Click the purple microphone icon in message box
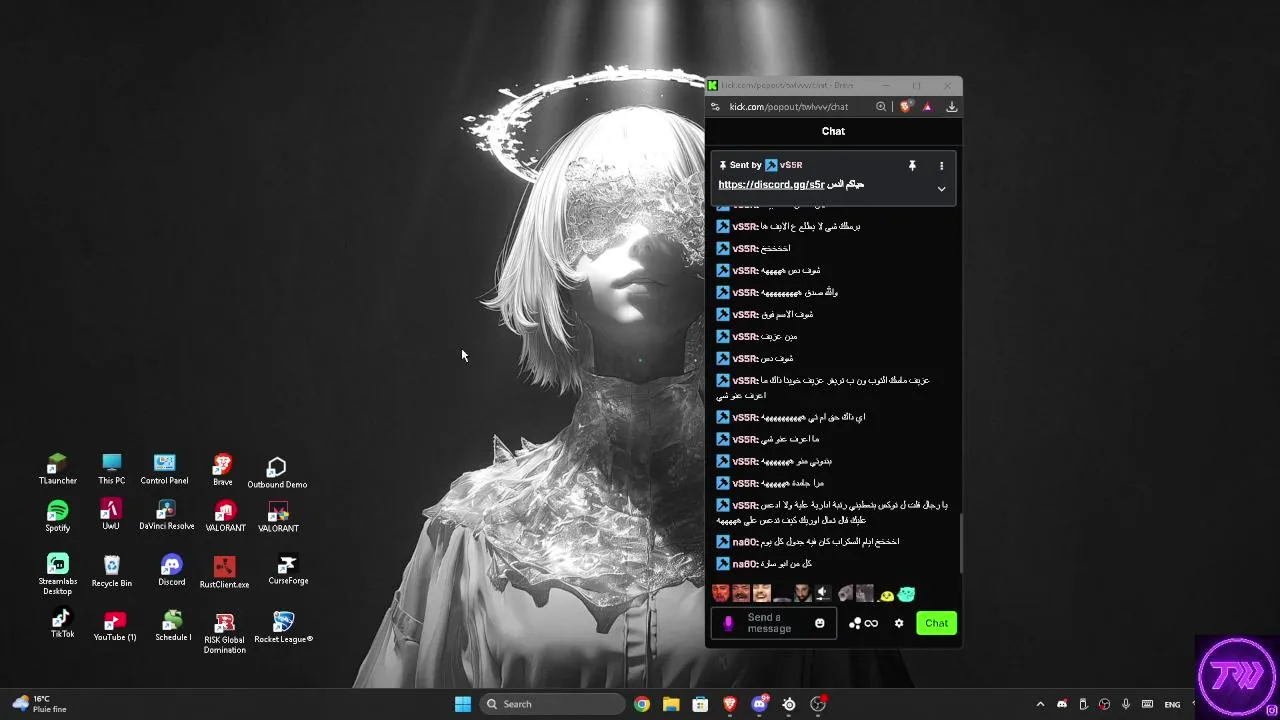The height and width of the screenshot is (720, 1280). 728,623
